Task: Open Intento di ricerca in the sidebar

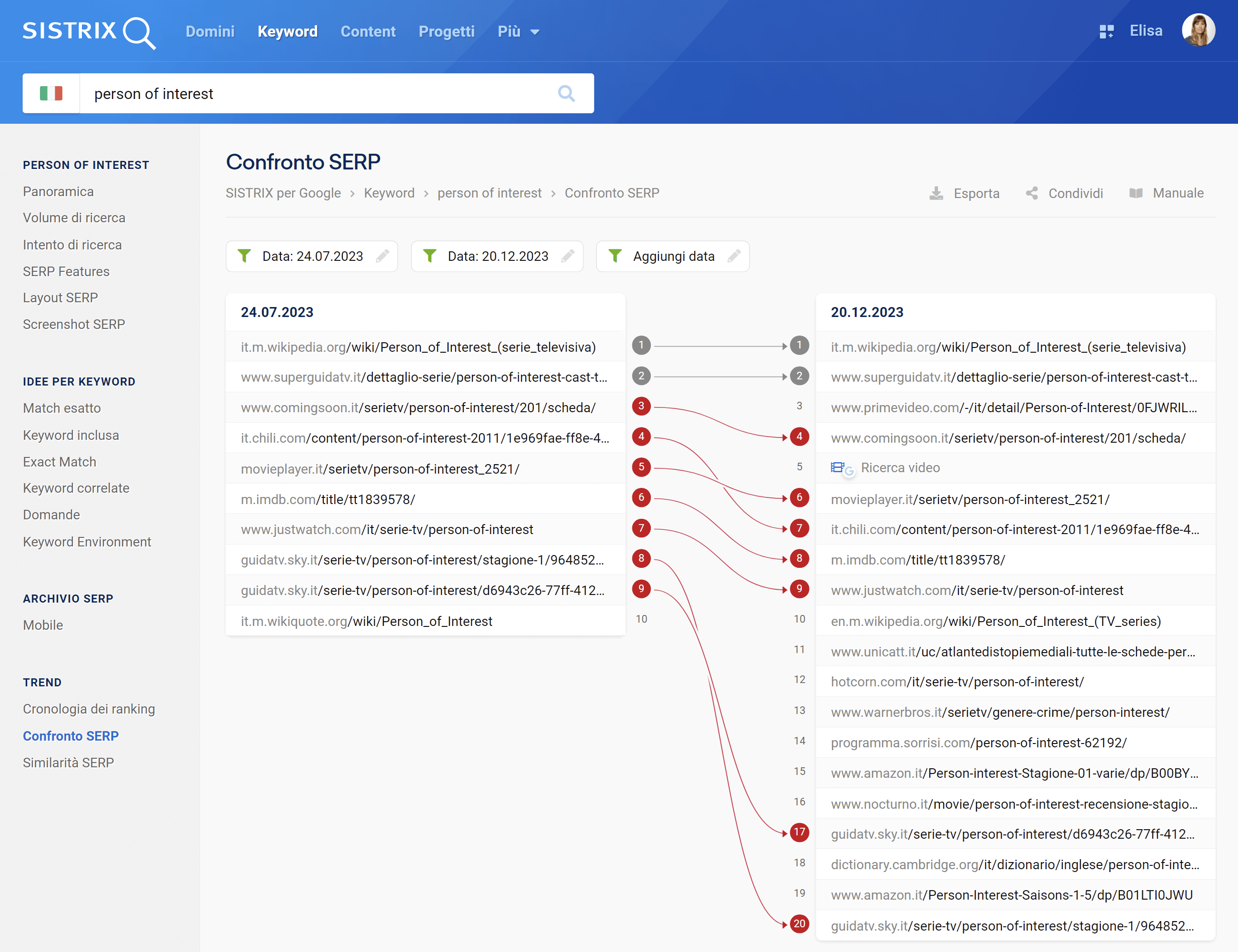Action: (x=72, y=245)
